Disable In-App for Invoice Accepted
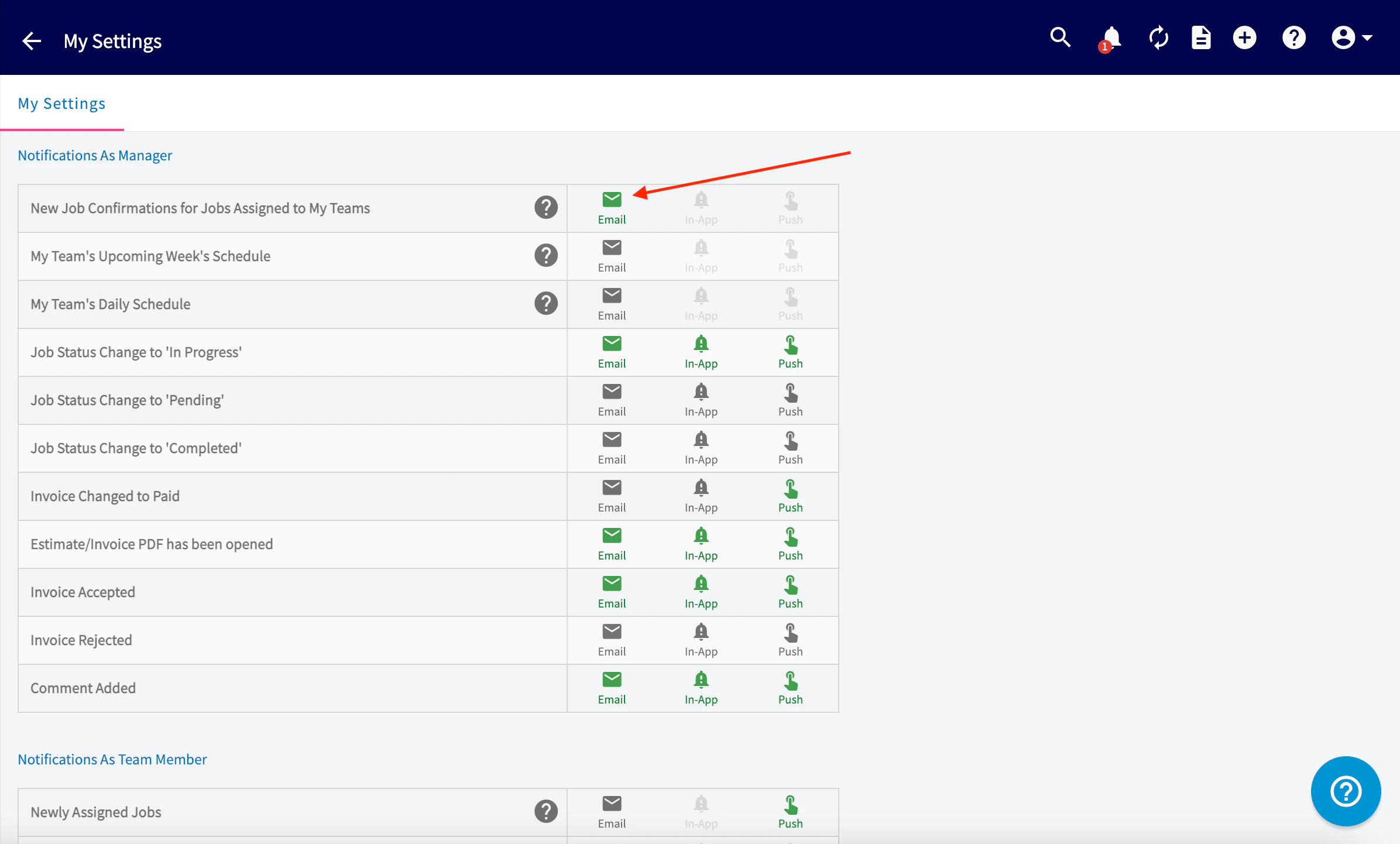Viewport: 1400px width, 844px height. 701,592
